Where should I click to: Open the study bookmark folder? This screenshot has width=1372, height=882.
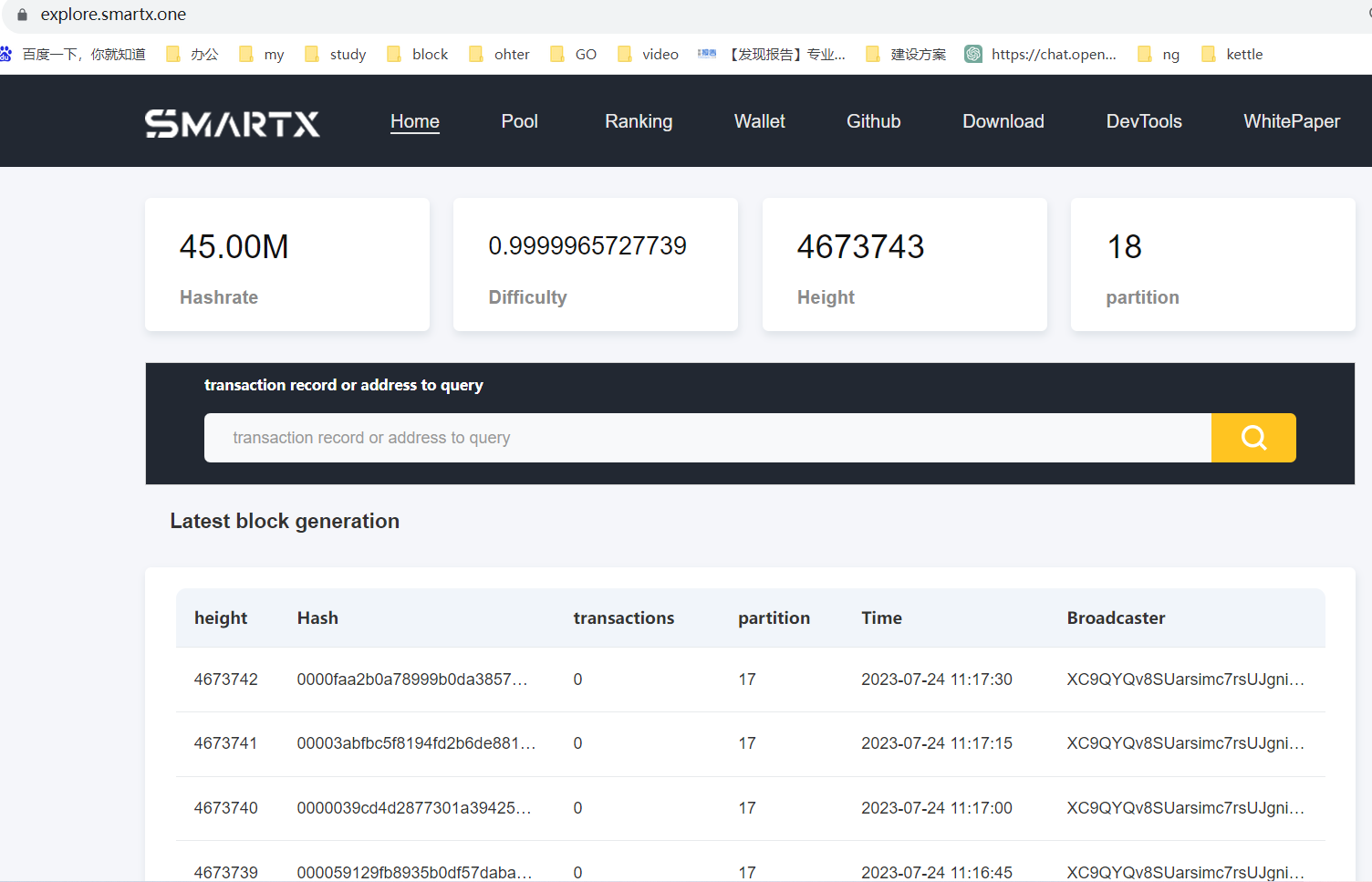[x=336, y=55]
